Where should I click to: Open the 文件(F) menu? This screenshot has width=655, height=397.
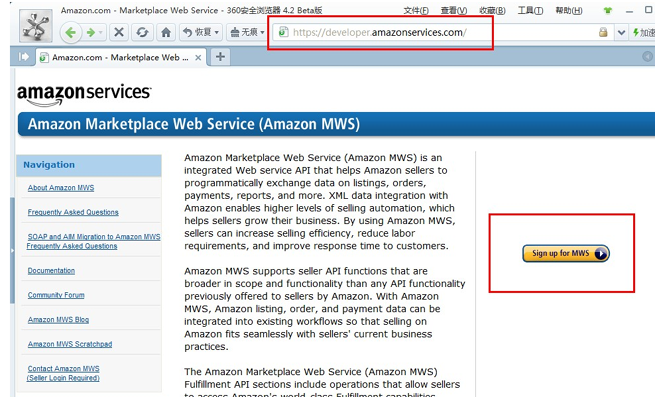[x=416, y=10]
